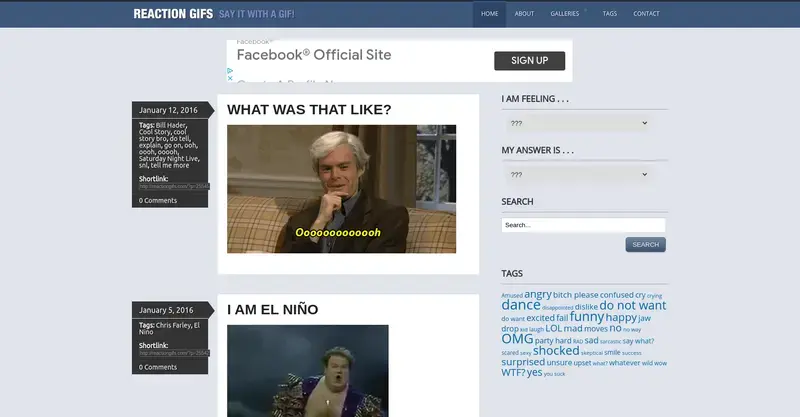Expand the 'I am feeling' dropdown
This screenshot has width=800, height=417.
click(x=578, y=123)
